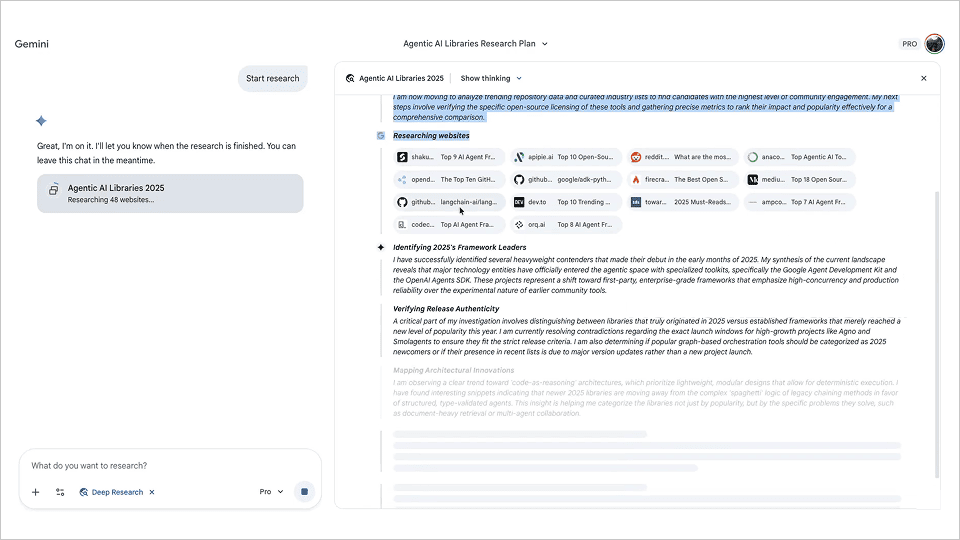Click the Gemini sparkle response icon
The width and height of the screenshot is (960, 540).
[41, 121]
